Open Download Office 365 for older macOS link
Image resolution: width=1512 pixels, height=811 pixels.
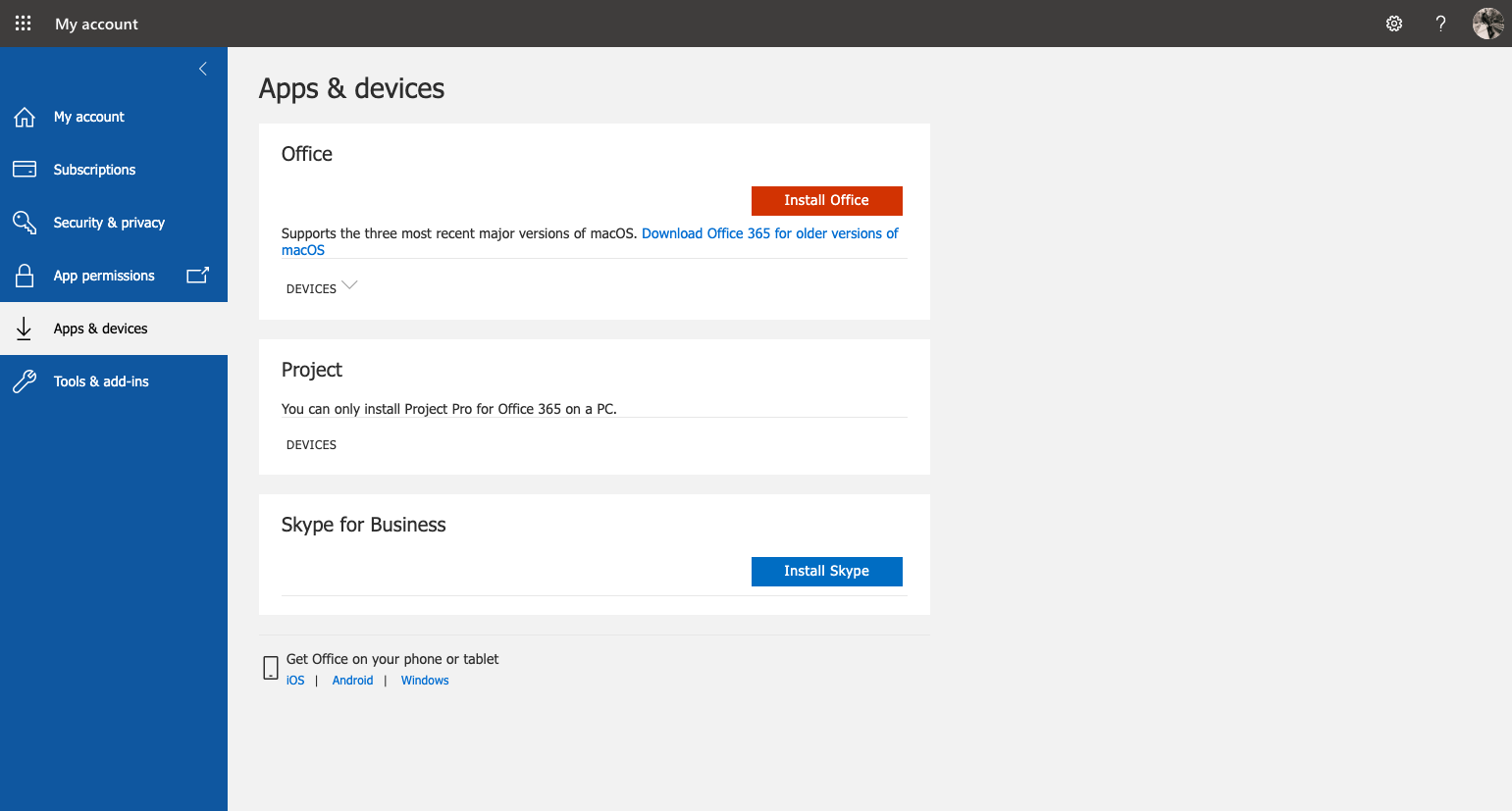pyautogui.click(x=770, y=233)
